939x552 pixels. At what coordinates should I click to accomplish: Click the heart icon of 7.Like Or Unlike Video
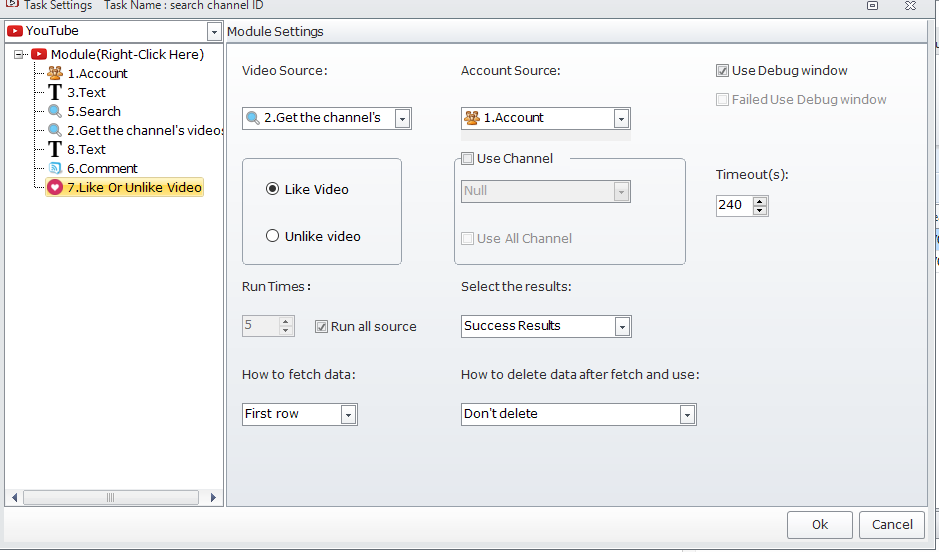coord(55,187)
